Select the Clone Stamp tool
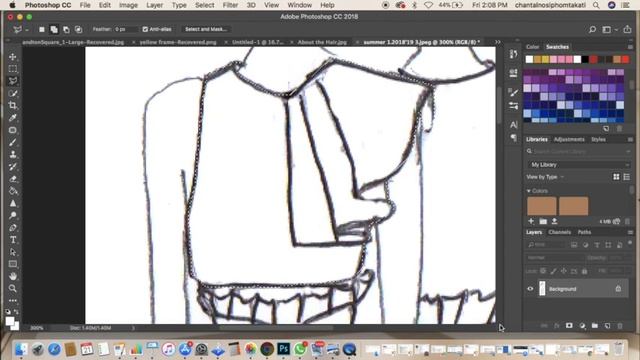Screen dimensions: 640x360 pos(13,154)
